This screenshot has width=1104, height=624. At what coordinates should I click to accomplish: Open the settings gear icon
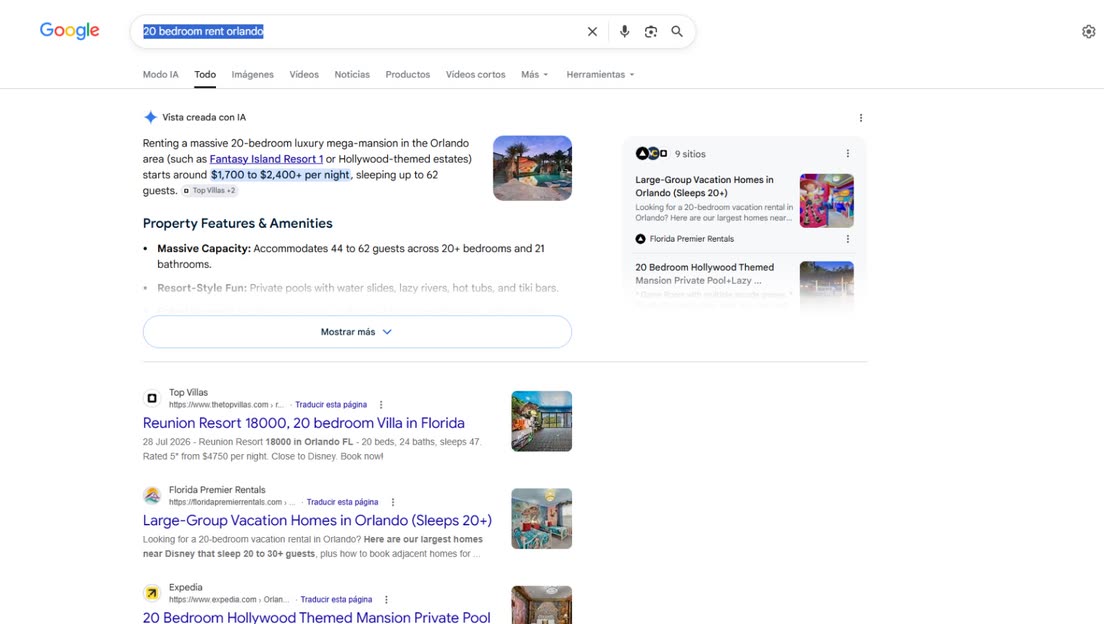(1089, 32)
